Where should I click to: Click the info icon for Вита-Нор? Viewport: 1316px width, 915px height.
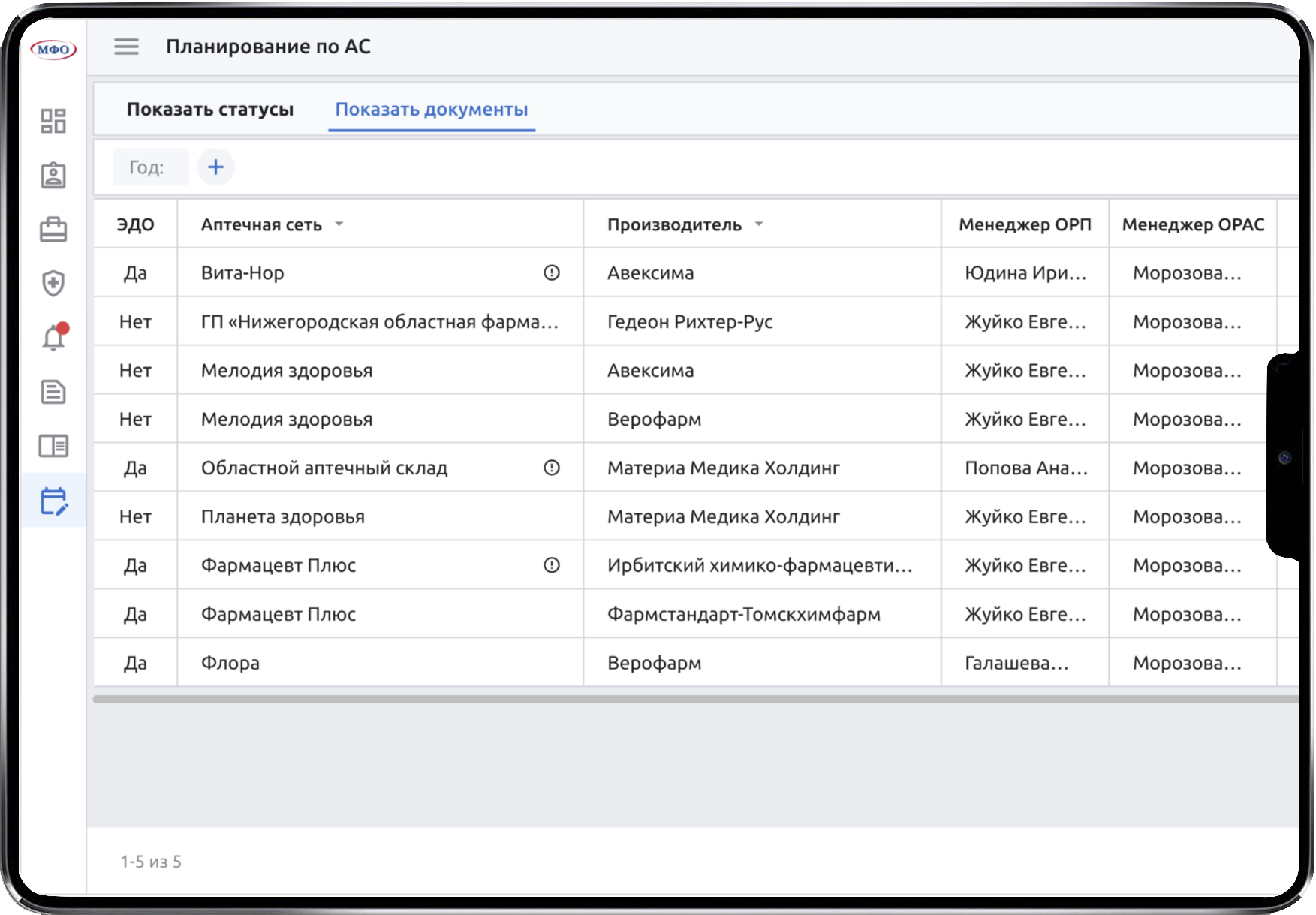click(552, 272)
